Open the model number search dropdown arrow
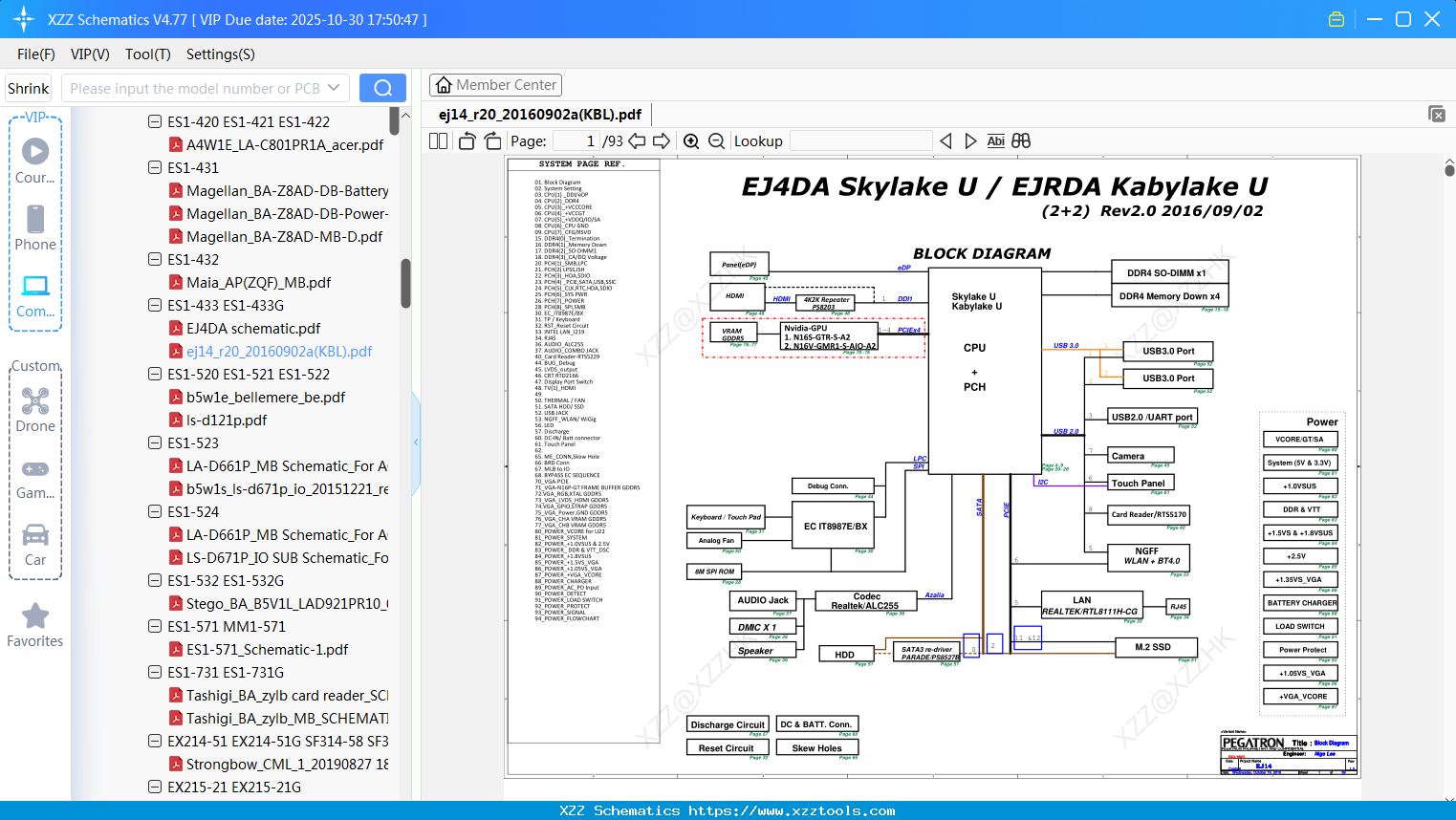 (x=334, y=88)
